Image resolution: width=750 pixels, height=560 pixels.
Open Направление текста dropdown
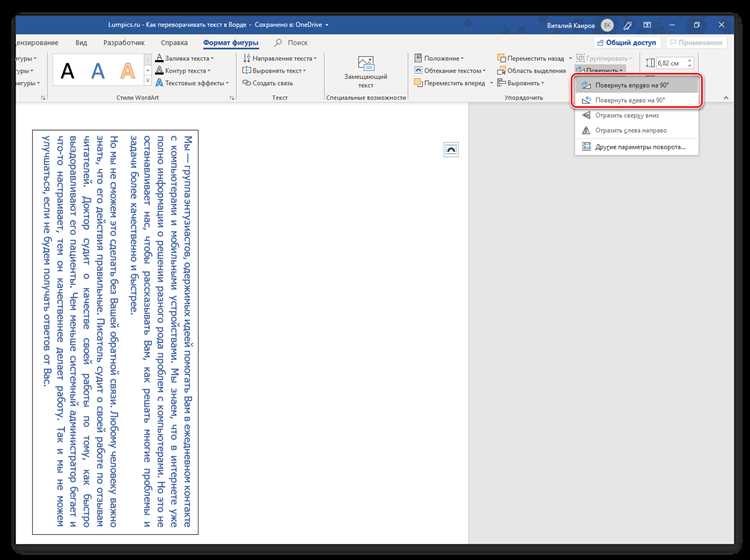pyautogui.click(x=280, y=58)
